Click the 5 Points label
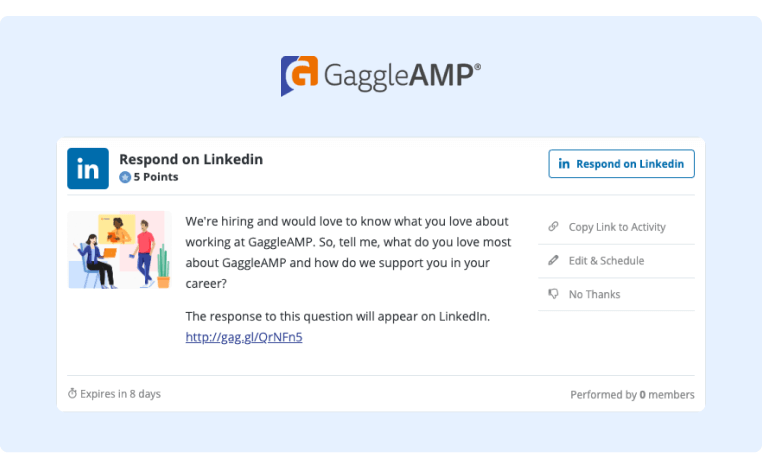This screenshot has height=469, width=762. click(x=155, y=177)
